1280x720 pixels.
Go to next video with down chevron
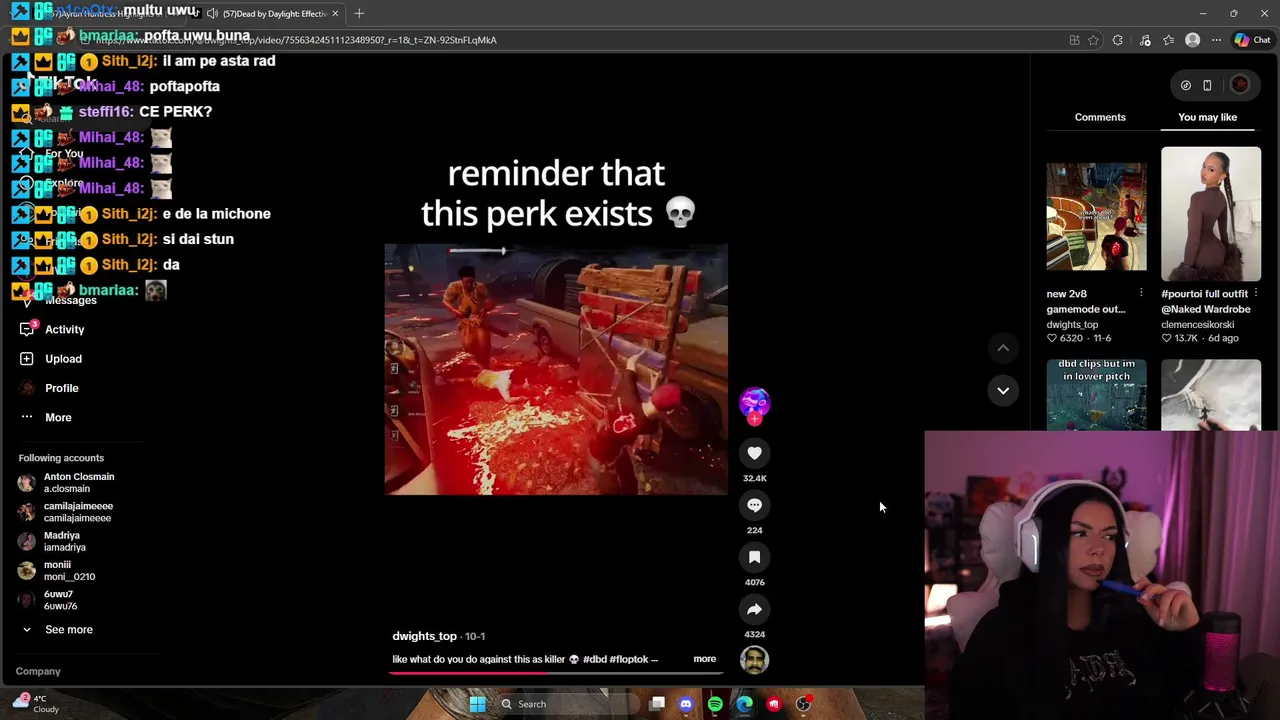tap(1003, 390)
